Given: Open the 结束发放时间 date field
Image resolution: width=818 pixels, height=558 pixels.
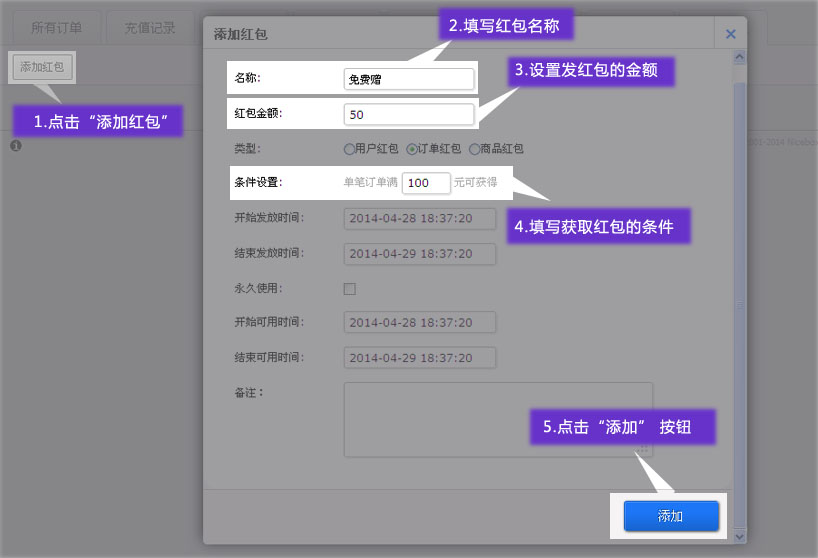Looking at the screenshot, I should click(420, 253).
